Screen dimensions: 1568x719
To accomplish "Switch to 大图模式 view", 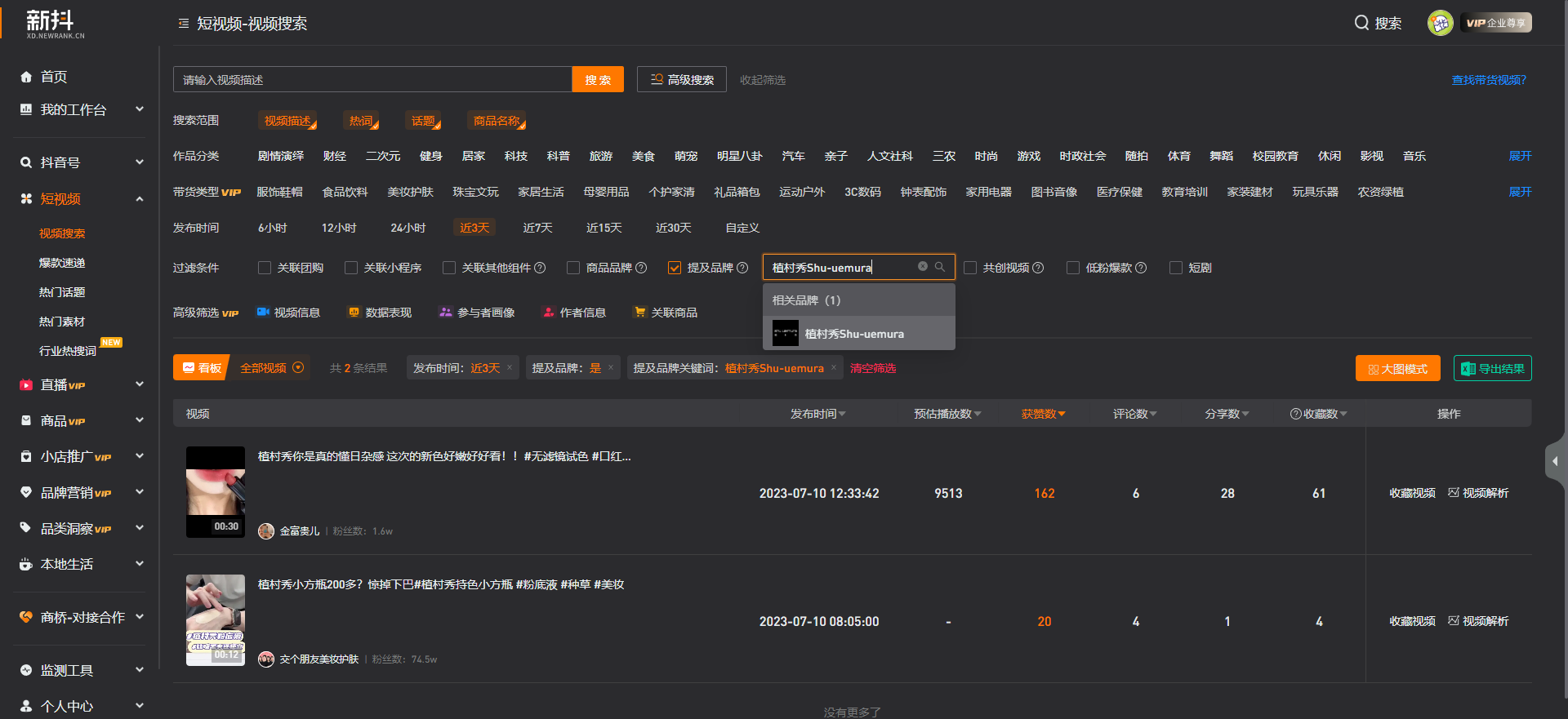I will tap(1398, 368).
